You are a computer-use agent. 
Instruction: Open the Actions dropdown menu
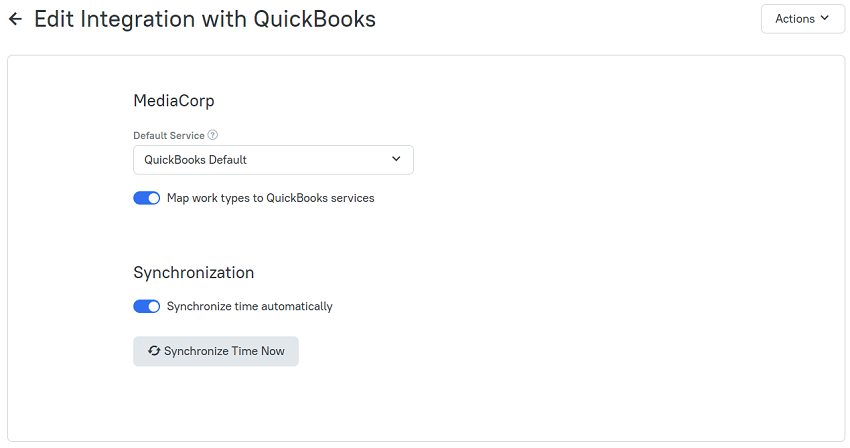tap(802, 19)
